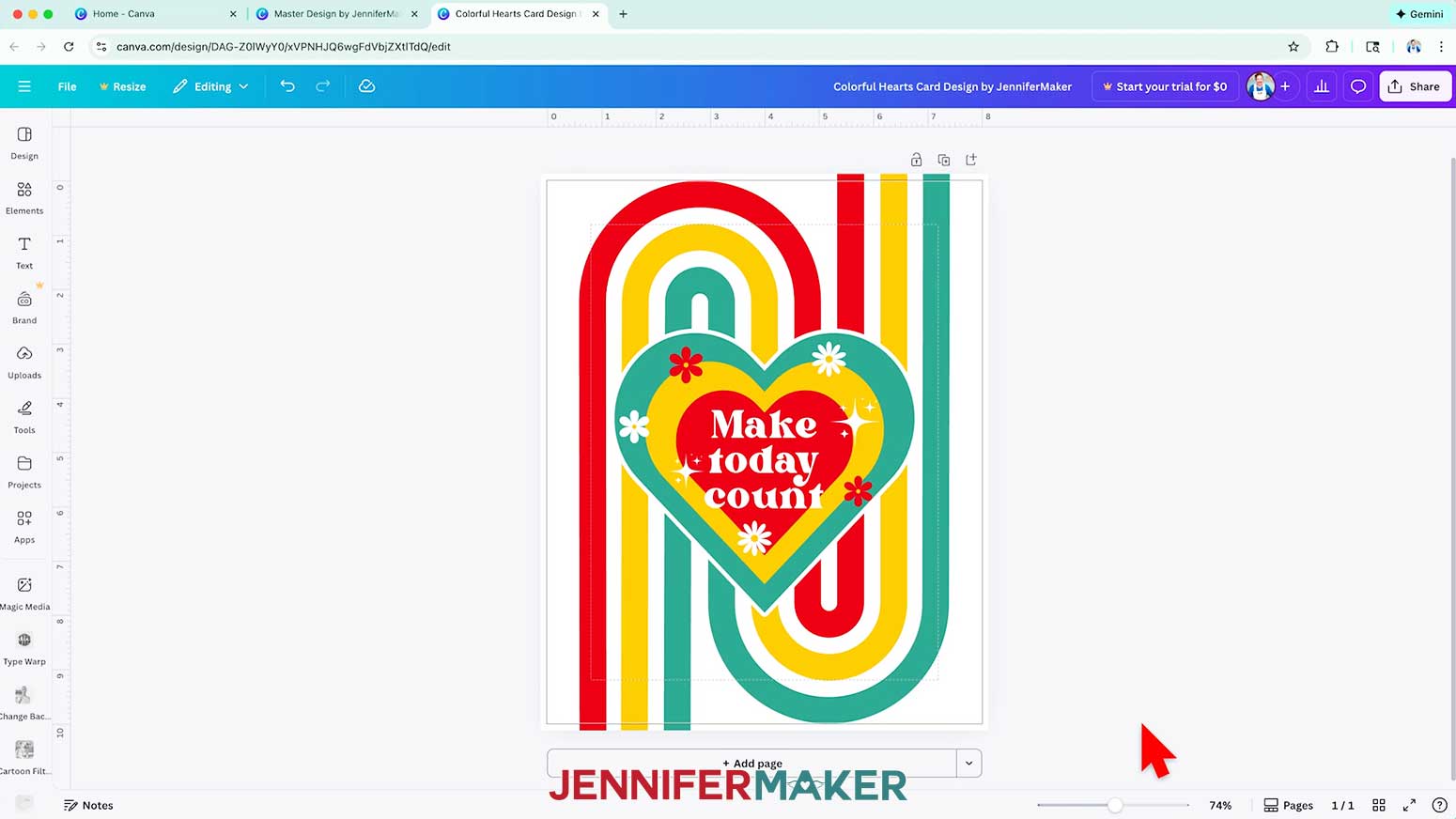
Task: Open the comments speech bubble
Action: click(x=1358, y=86)
